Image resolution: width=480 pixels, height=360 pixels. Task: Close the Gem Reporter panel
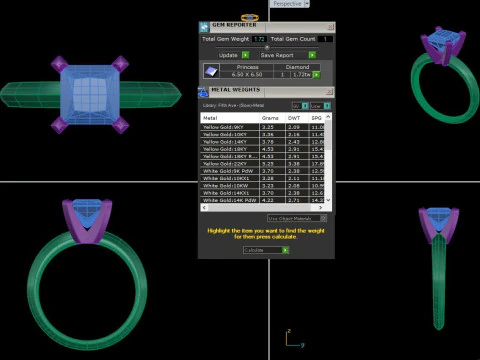[330, 27]
